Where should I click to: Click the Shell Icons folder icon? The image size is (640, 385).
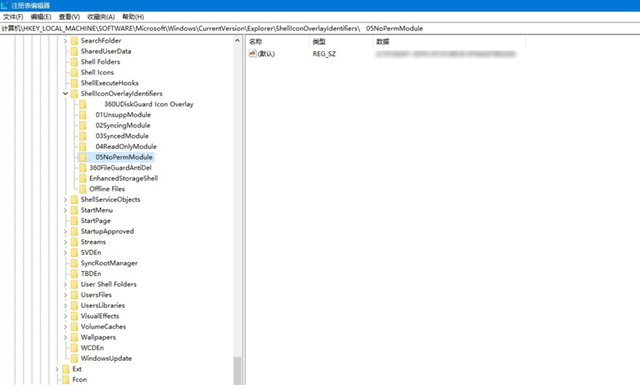point(74,72)
